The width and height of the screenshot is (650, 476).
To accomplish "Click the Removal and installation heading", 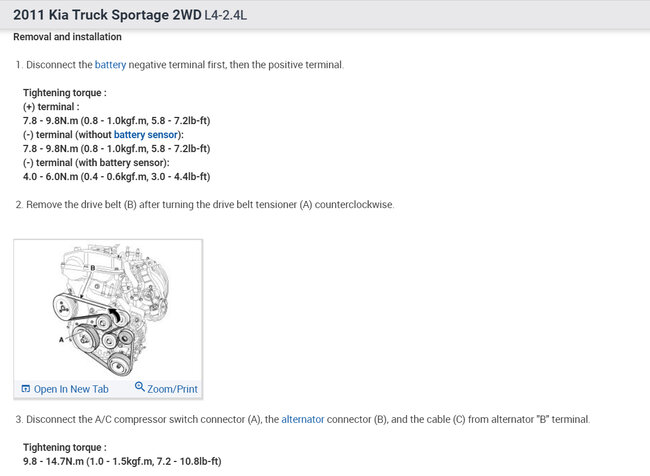I will click(68, 37).
